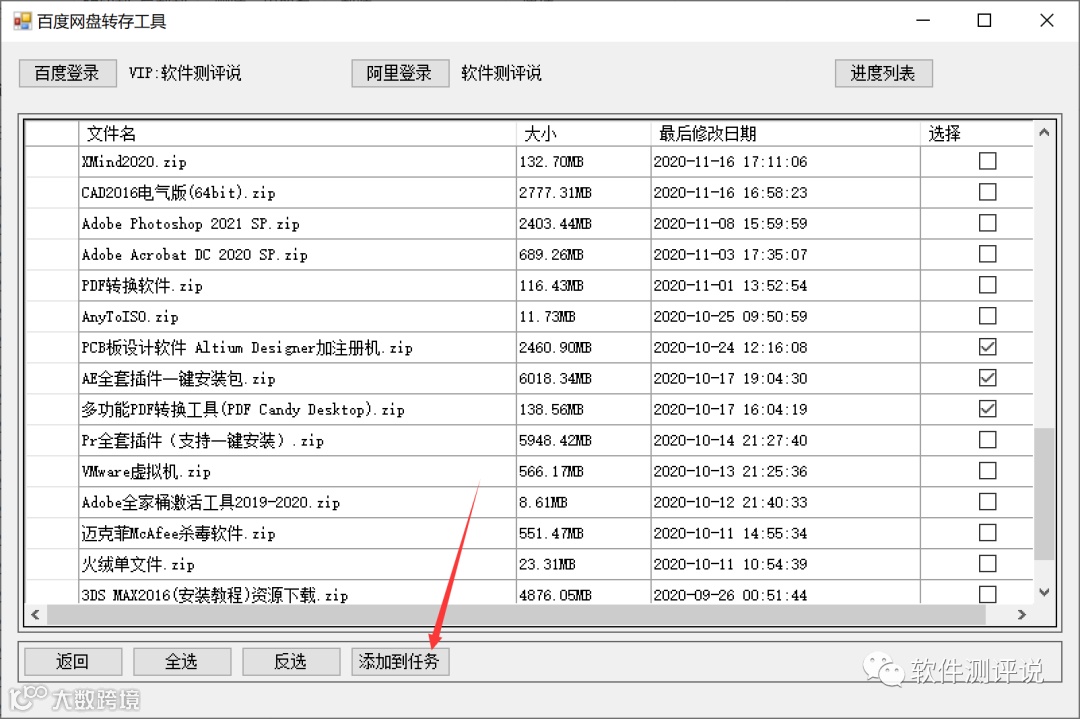Open the 进度列表 progress list
This screenshot has width=1080, height=719.
click(x=883, y=73)
